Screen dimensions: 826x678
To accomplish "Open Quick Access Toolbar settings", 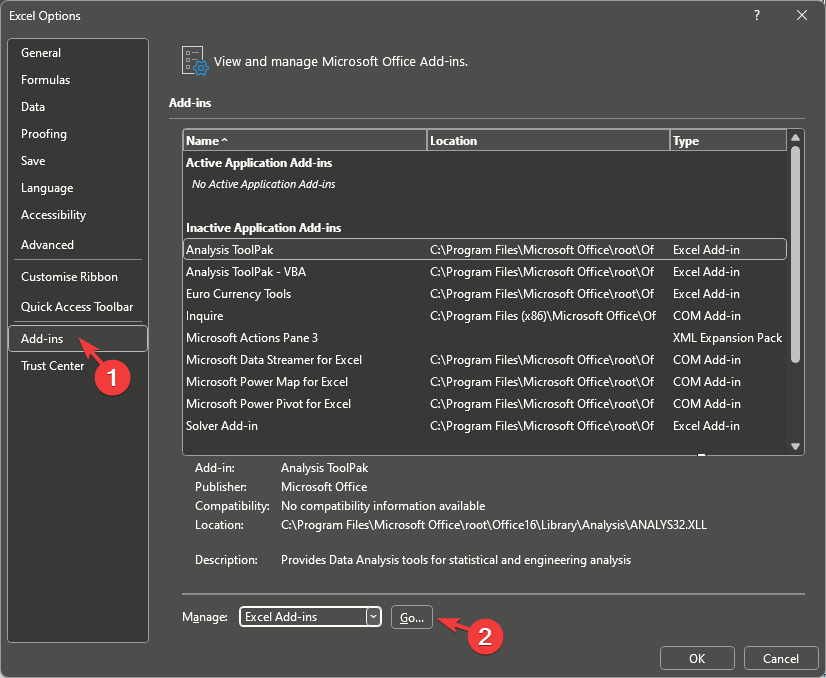I will coord(77,307).
